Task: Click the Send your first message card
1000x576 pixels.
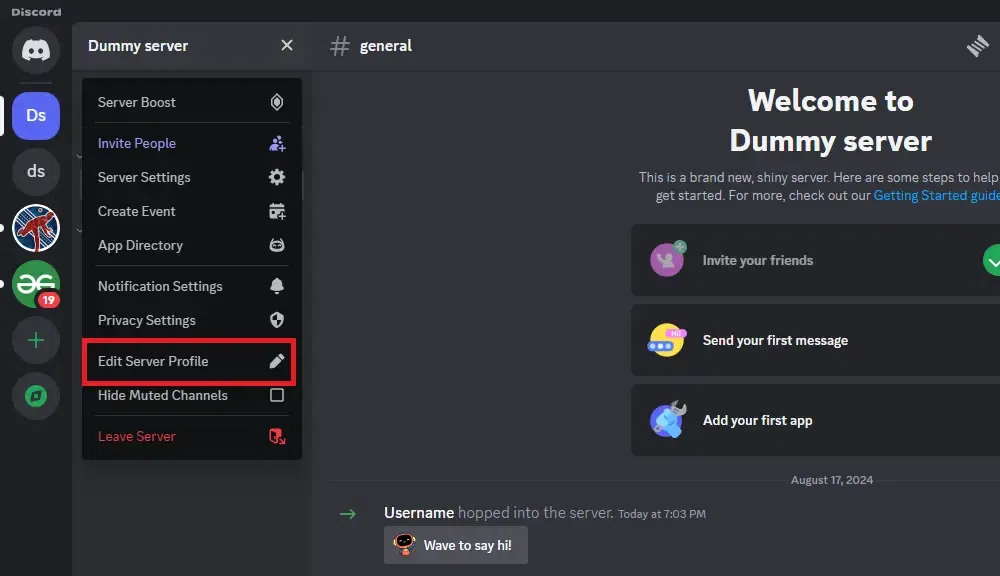Action: 816,340
